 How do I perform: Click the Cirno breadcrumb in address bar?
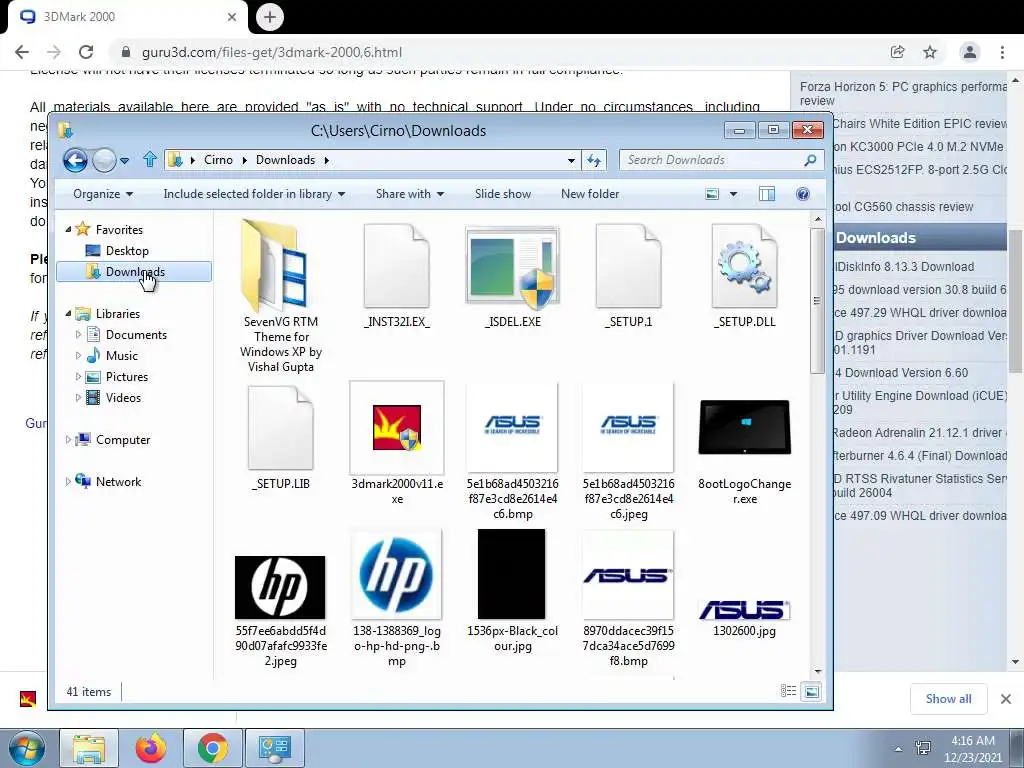coord(218,160)
